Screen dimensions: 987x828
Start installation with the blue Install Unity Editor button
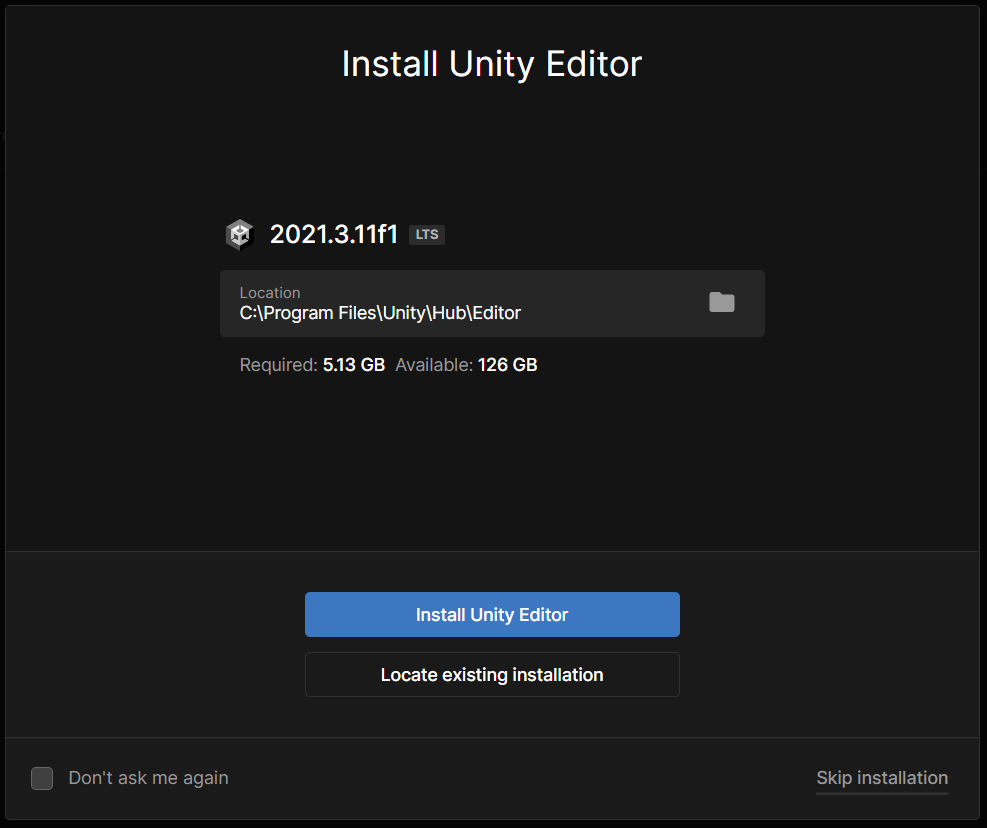[x=492, y=615]
